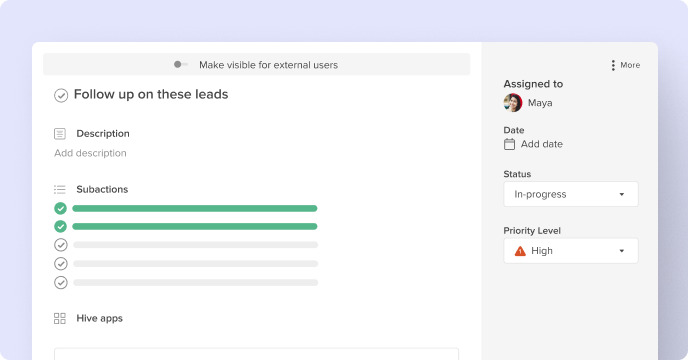Click Maya's avatar photo
This screenshot has height=360, width=688.
[x=513, y=103]
